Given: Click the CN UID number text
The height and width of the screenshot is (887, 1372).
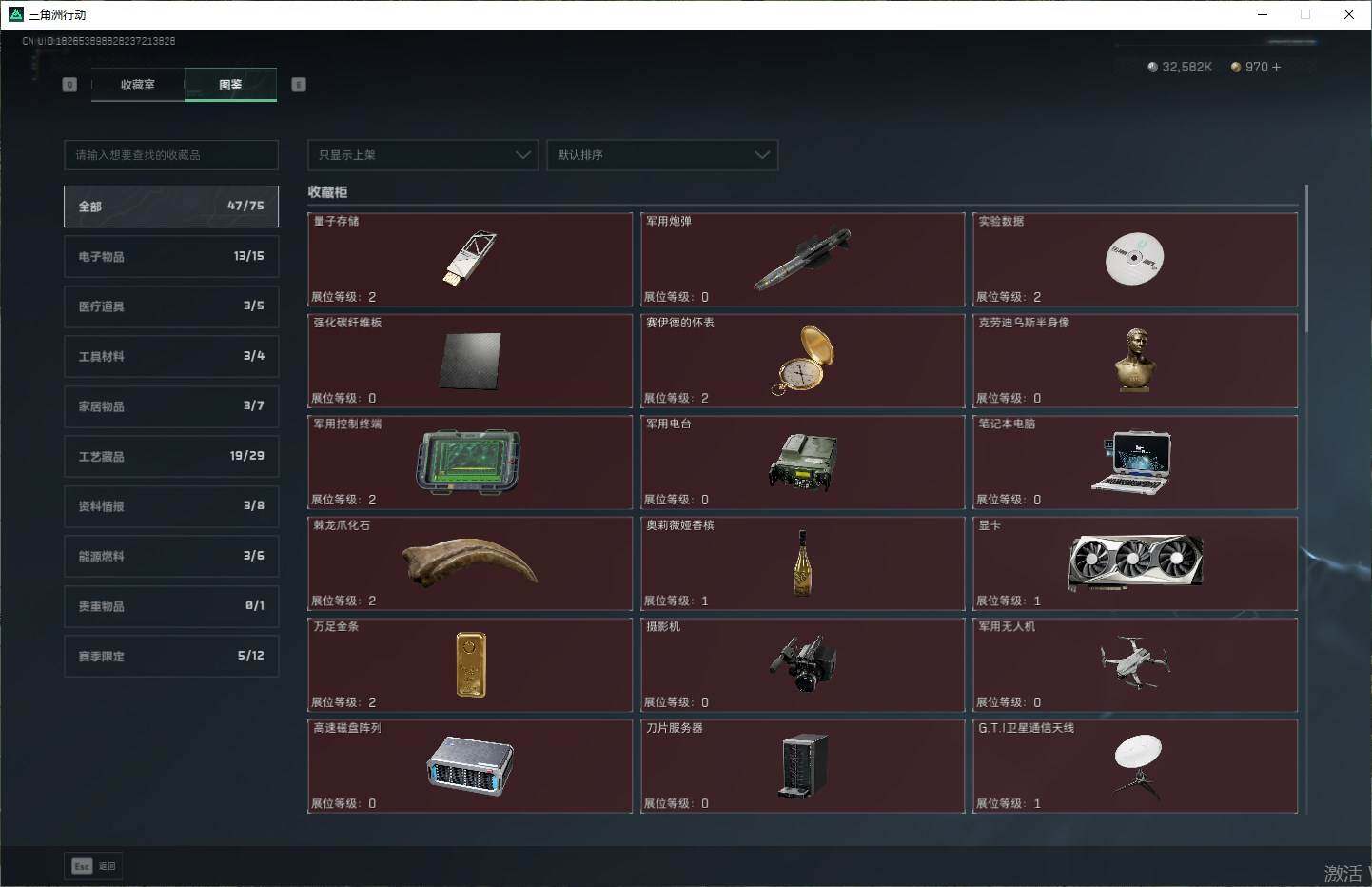Looking at the screenshot, I should tap(99, 41).
